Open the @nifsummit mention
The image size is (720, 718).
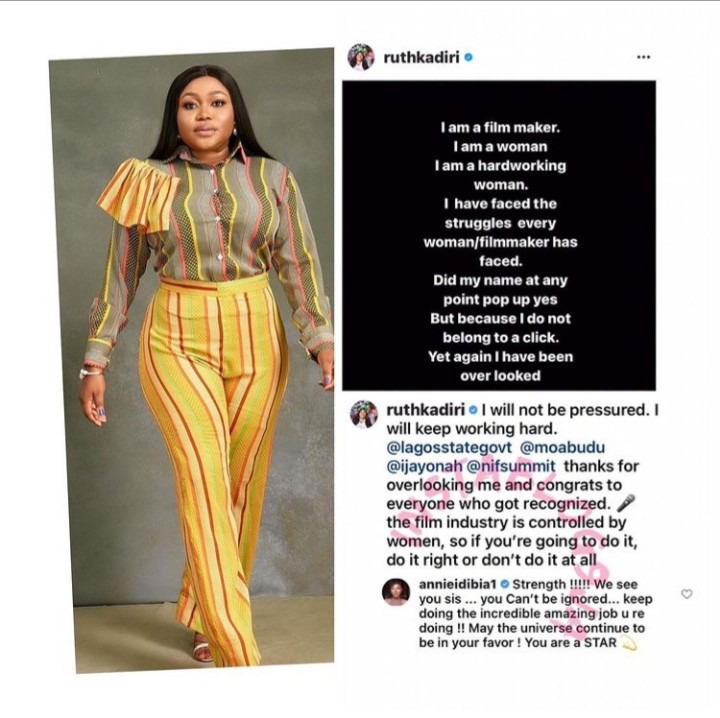click(x=511, y=466)
